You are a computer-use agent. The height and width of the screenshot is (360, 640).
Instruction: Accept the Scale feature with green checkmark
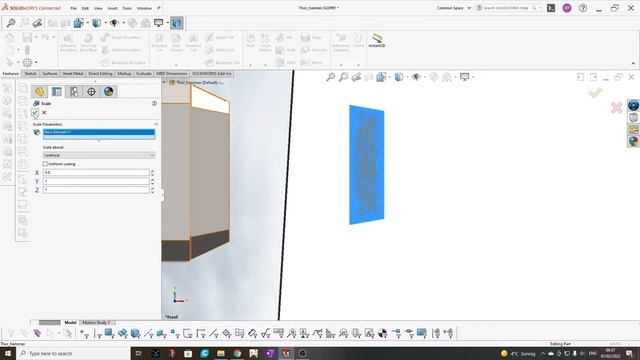(x=35, y=113)
